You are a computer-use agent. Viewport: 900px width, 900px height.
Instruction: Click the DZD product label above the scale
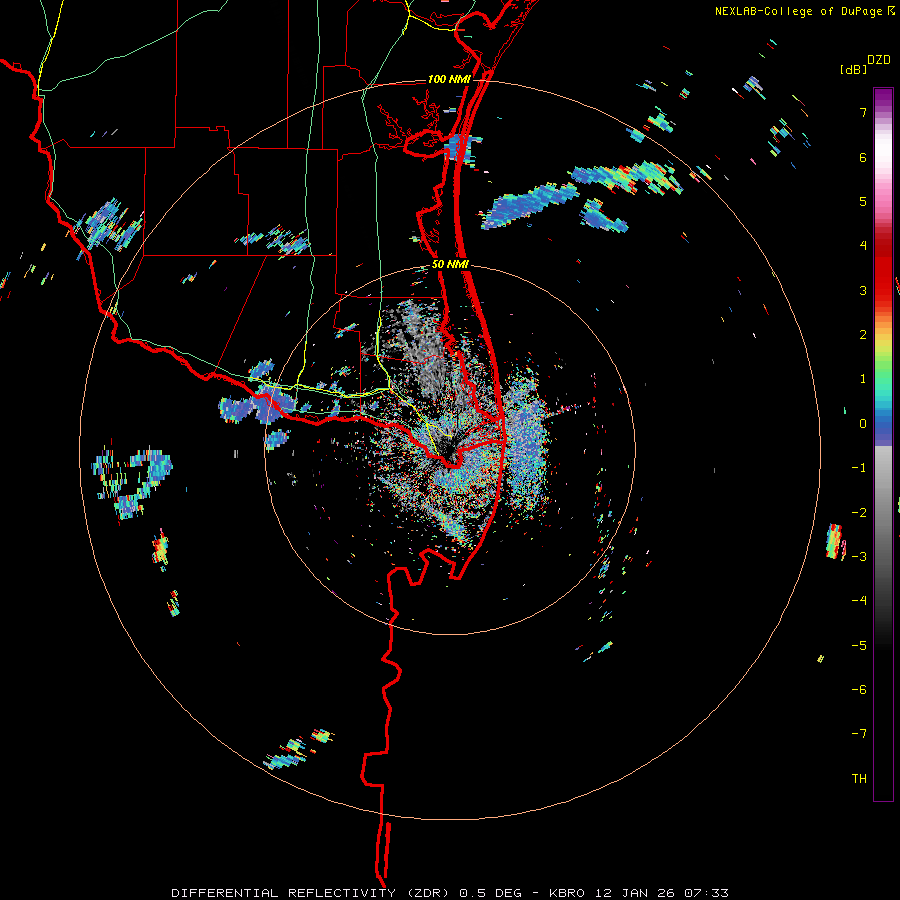[x=879, y=60]
